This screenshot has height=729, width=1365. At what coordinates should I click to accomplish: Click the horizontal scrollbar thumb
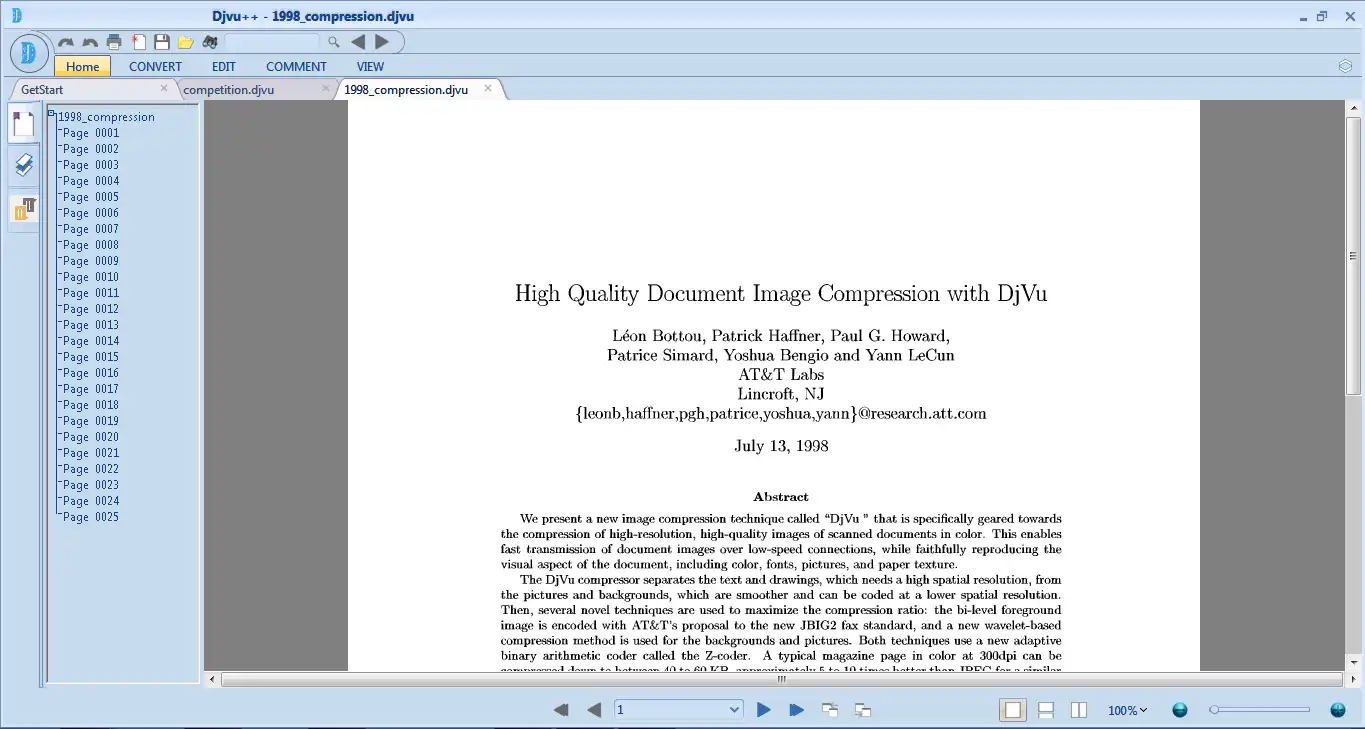click(x=782, y=679)
